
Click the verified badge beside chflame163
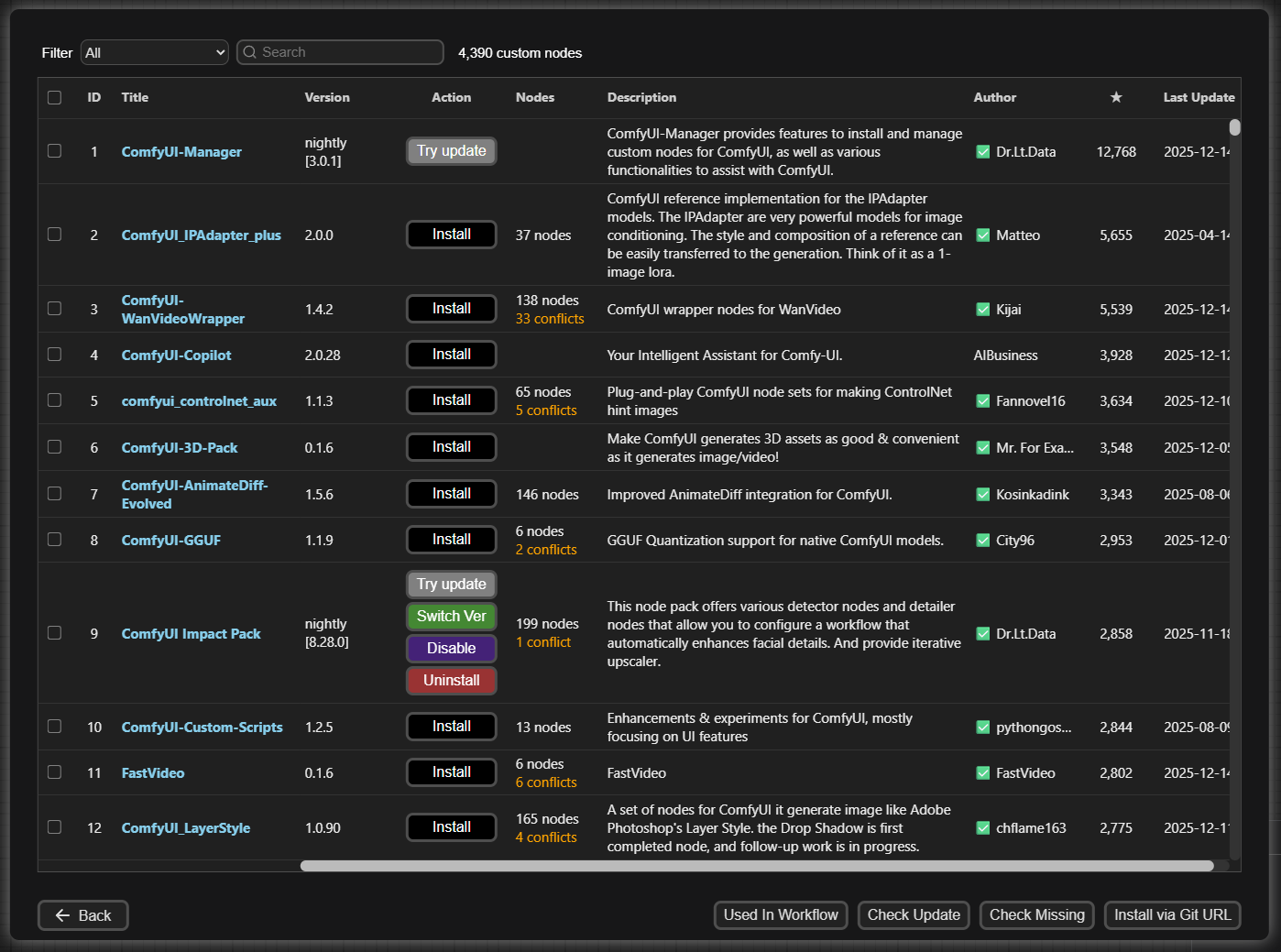coord(982,828)
